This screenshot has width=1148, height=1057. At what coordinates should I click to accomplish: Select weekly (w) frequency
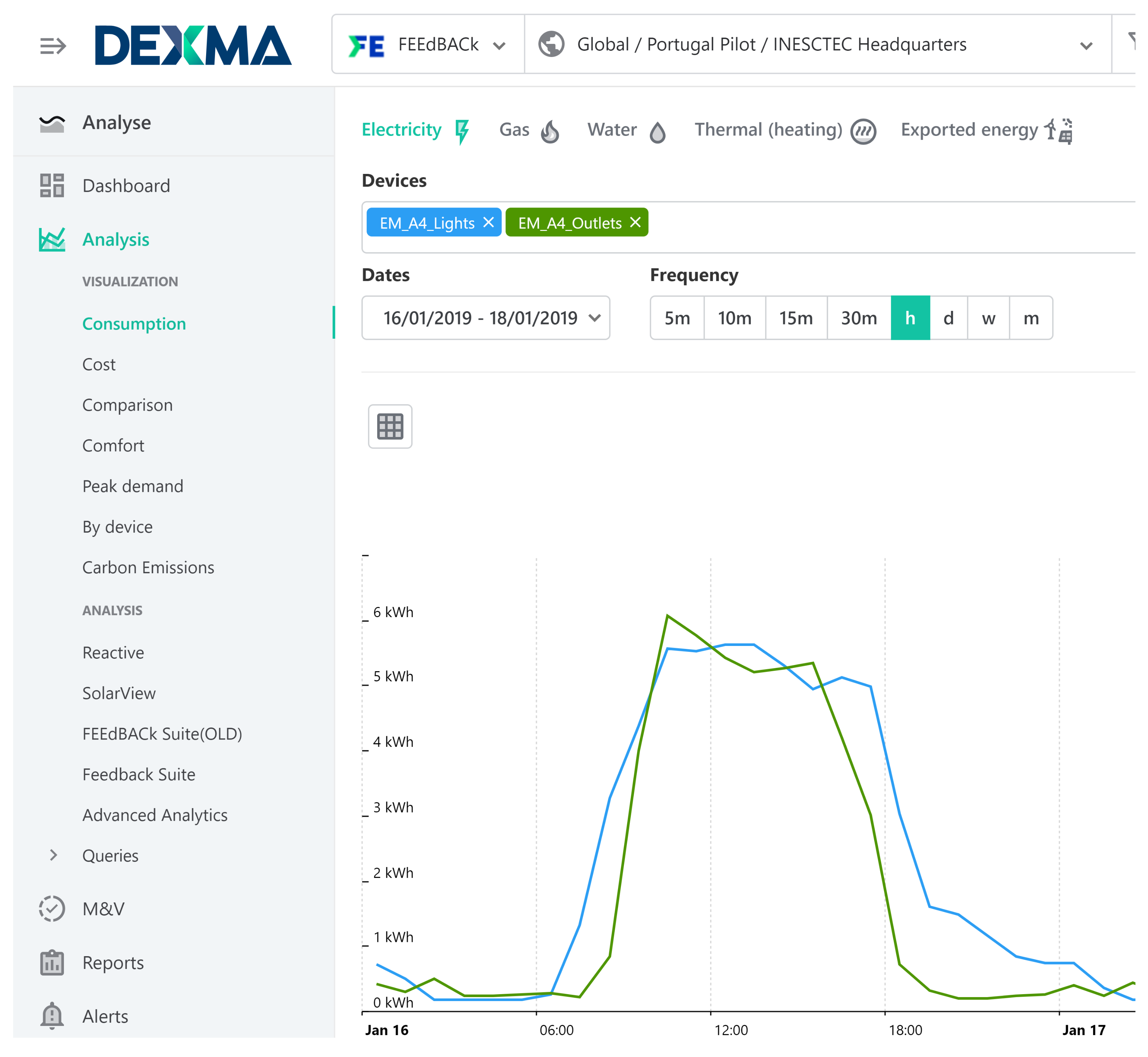[x=988, y=318]
